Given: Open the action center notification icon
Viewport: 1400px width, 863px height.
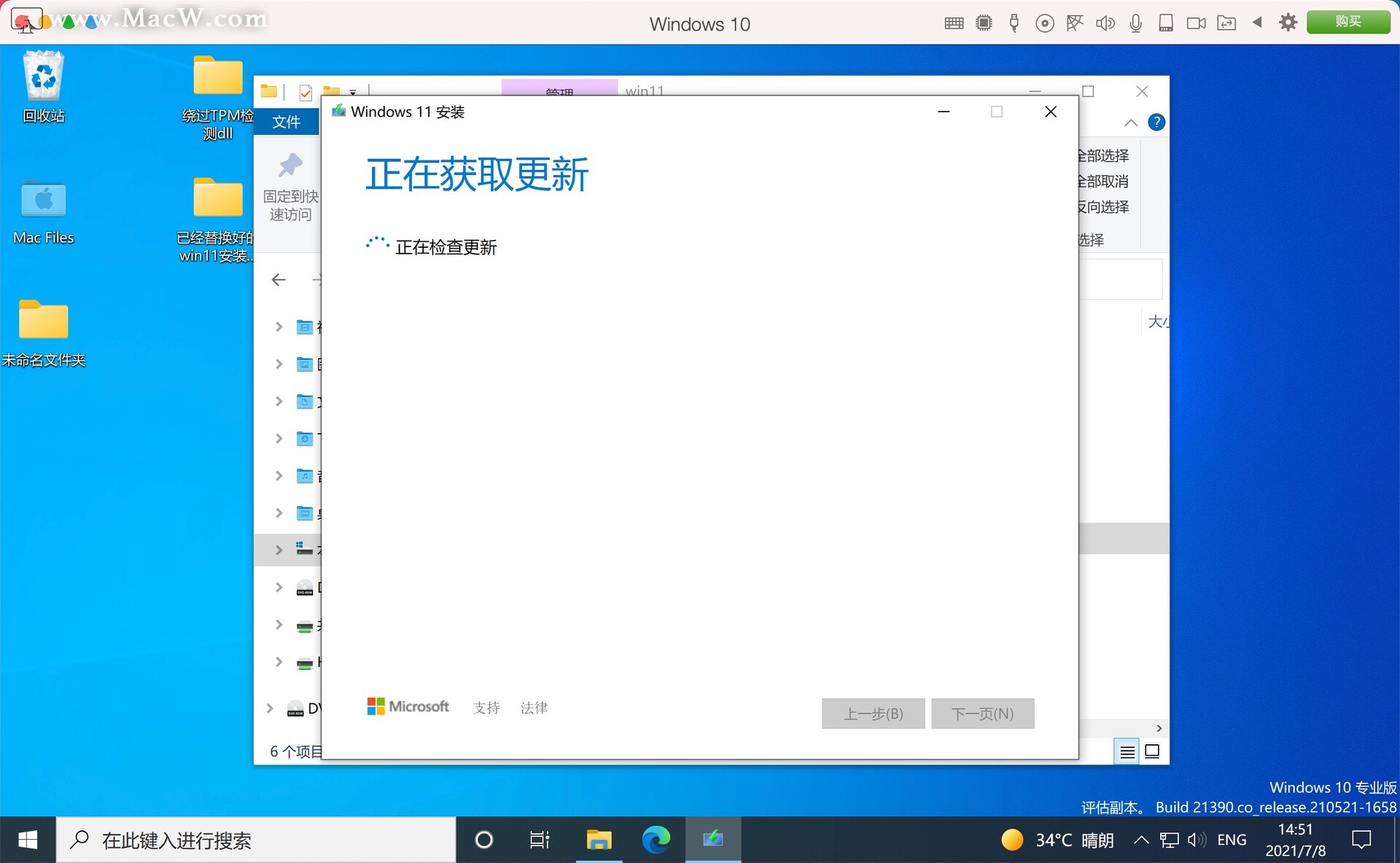Looking at the screenshot, I should tap(1361, 840).
